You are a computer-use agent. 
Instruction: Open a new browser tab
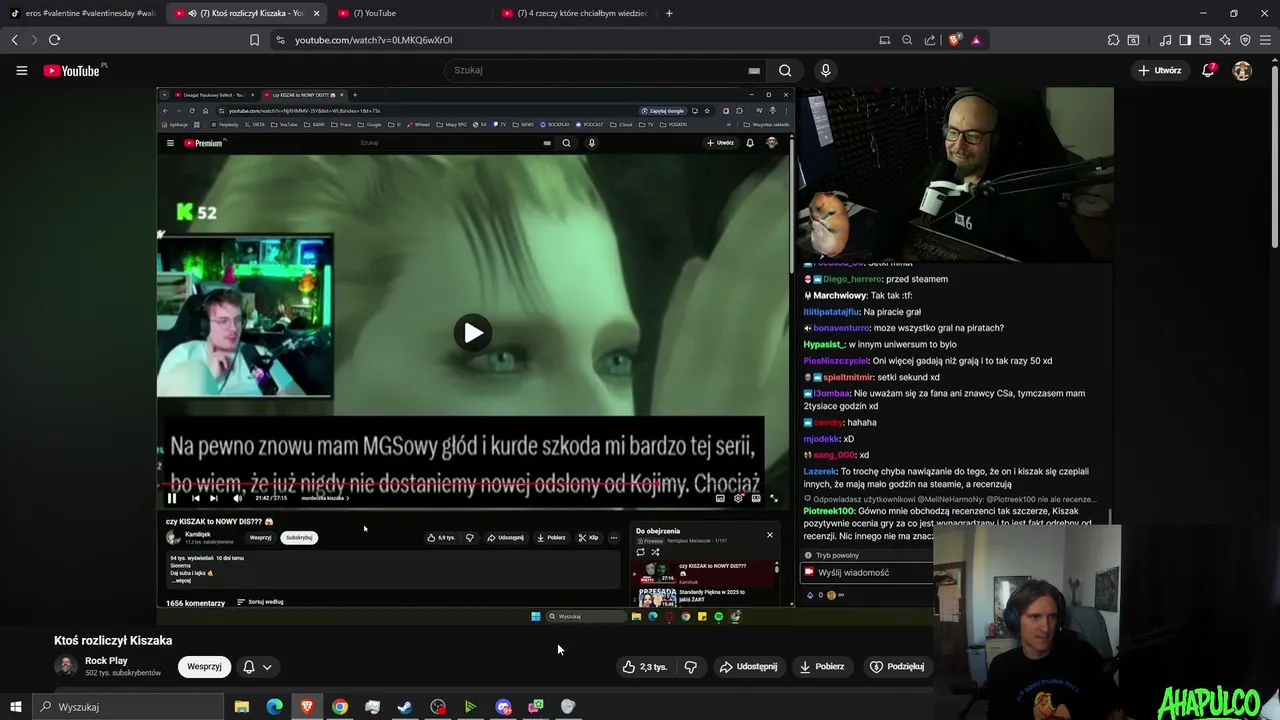(x=669, y=13)
